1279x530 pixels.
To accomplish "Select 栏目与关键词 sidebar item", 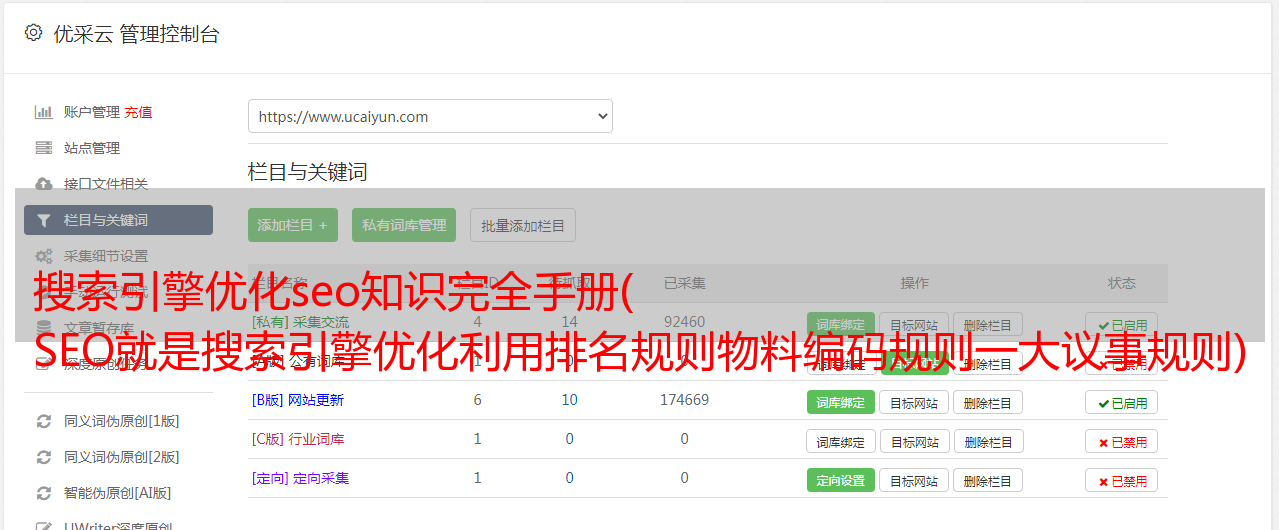I will pyautogui.click(x=118, y=220).
